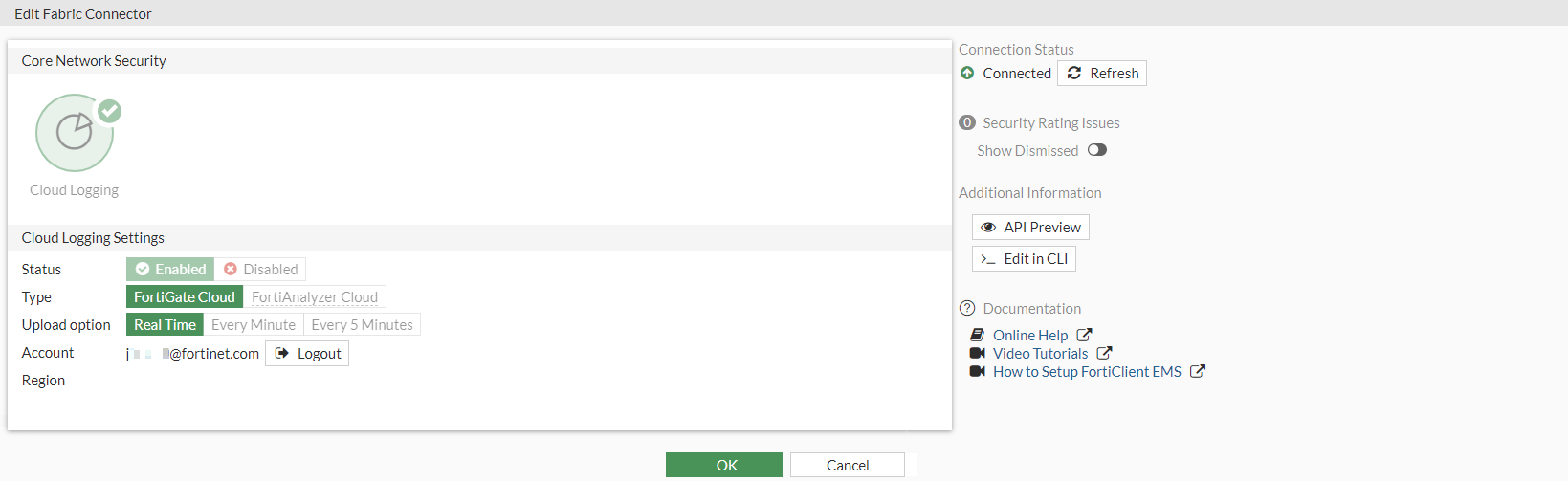
Task: Select Real Time upload option
Action: point(165,325)
